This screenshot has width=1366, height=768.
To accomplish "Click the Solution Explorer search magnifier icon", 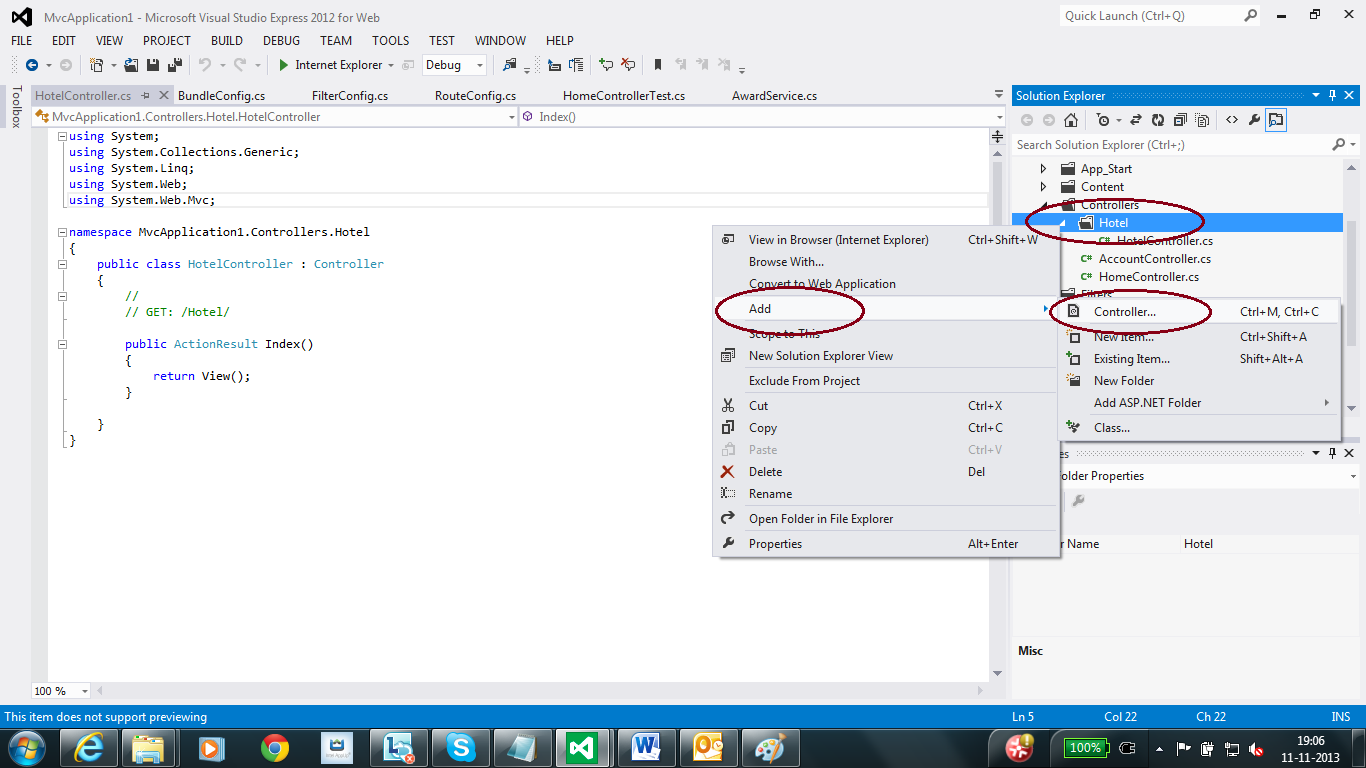I will pyautogui.click(x=1339, y=145).
